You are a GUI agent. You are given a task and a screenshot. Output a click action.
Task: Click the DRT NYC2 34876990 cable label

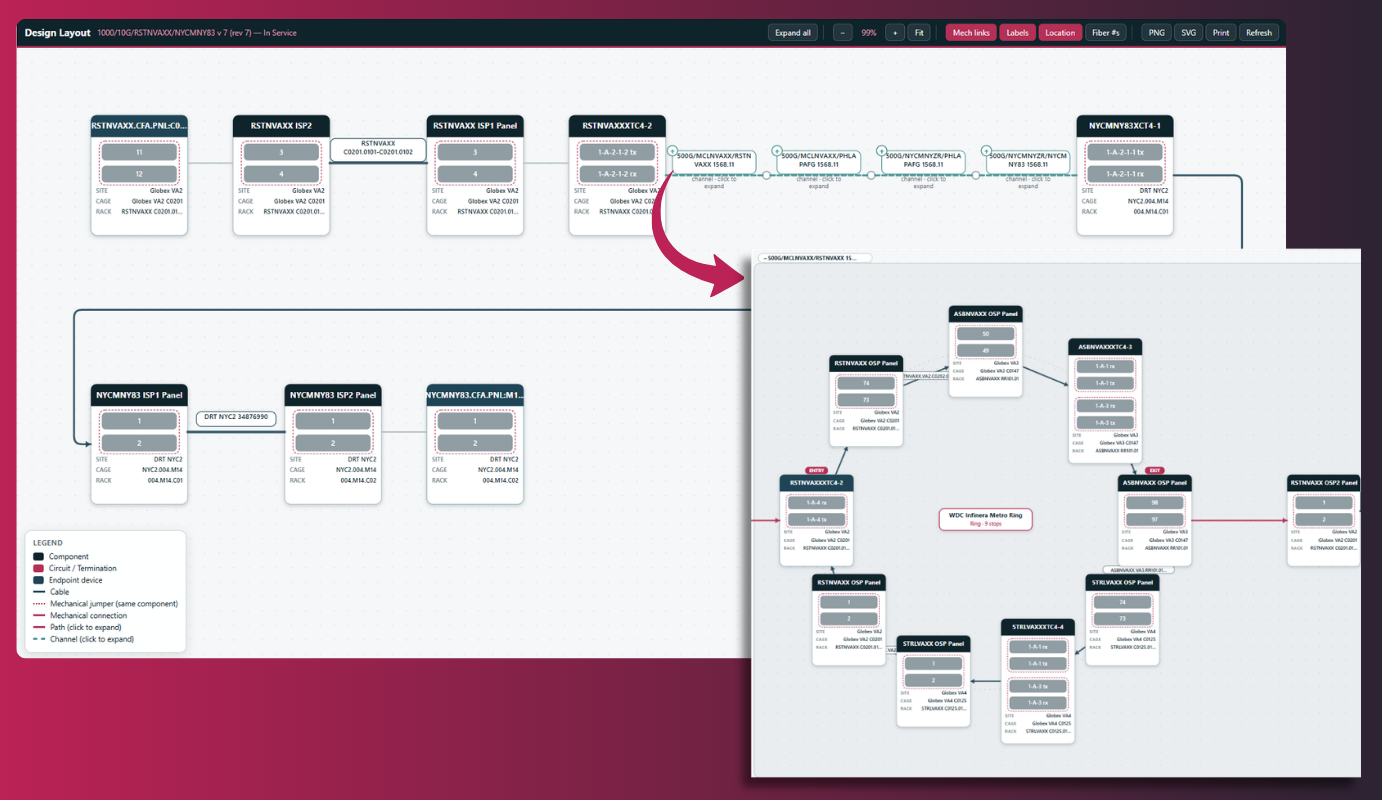tap(236, 417)
